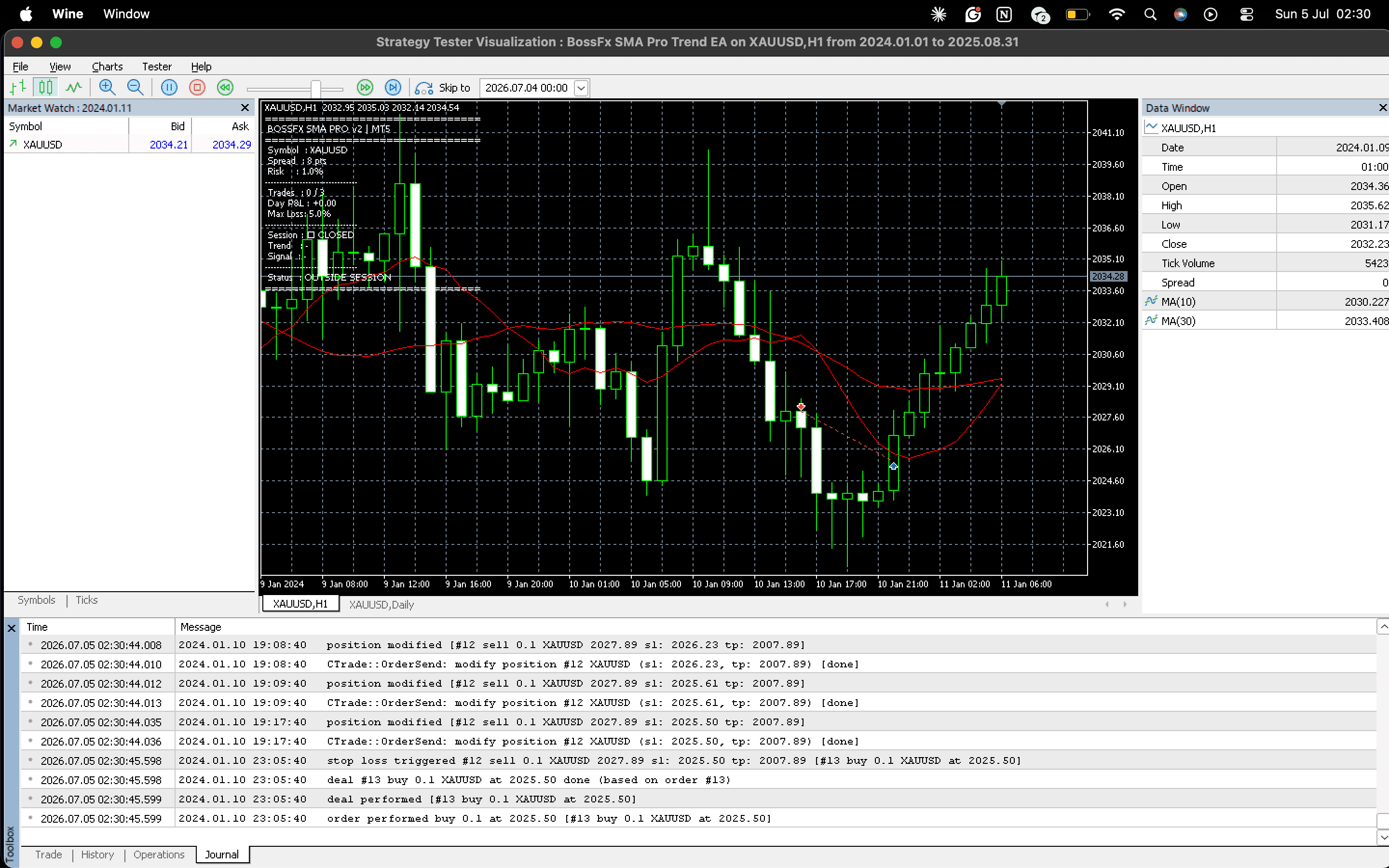Click the blue step-forward button
The image size is (1389, 868).
tap(393, 87)
